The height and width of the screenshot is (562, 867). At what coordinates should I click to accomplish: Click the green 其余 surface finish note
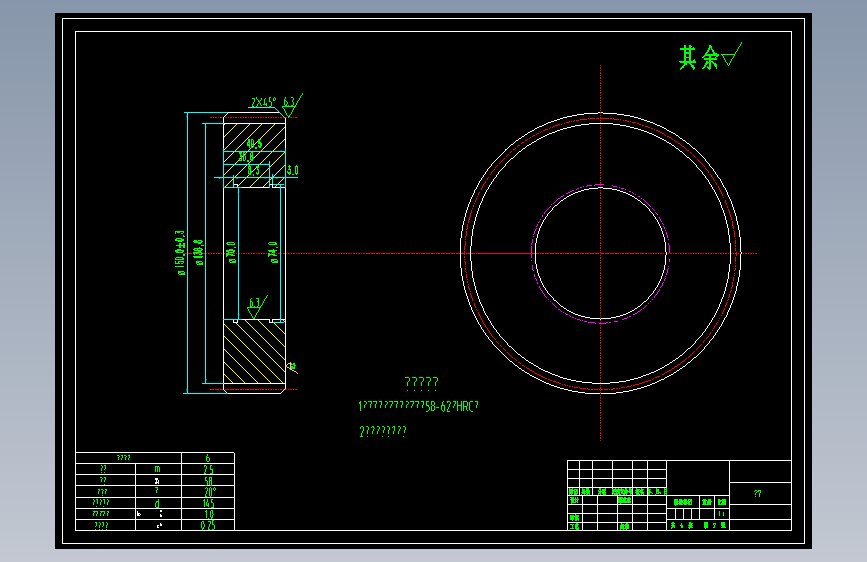click(x=710, y=56)
